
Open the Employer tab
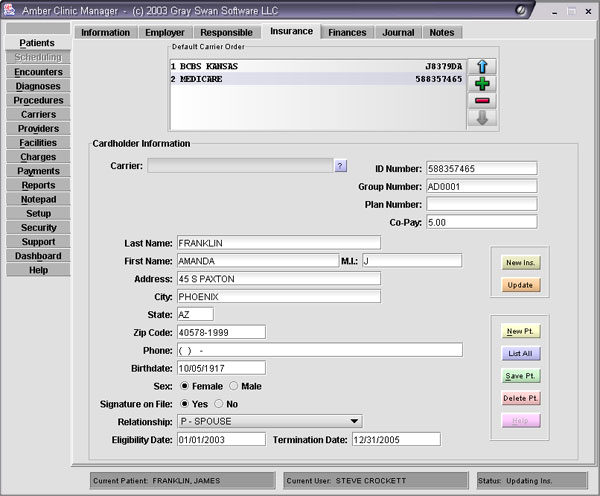(x=165, y=32)
